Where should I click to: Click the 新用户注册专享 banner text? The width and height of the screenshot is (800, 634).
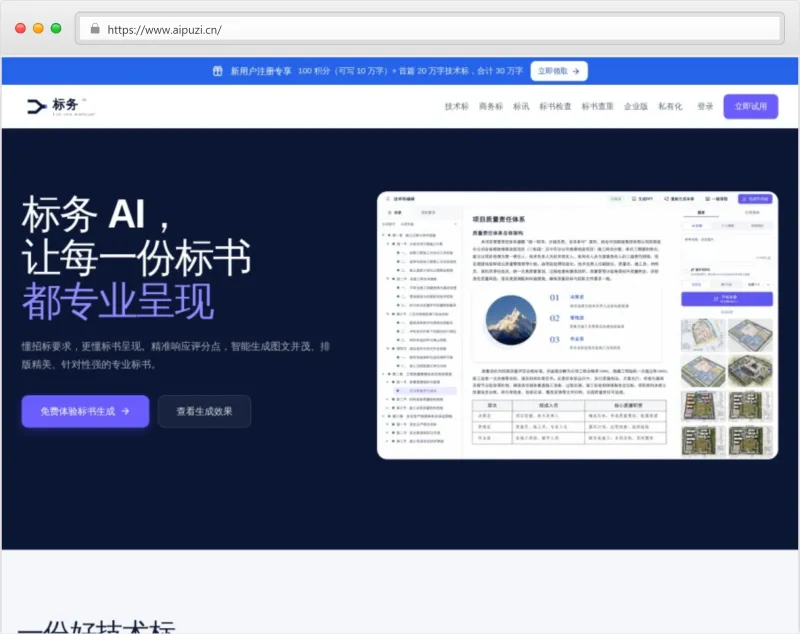(261, 71)
